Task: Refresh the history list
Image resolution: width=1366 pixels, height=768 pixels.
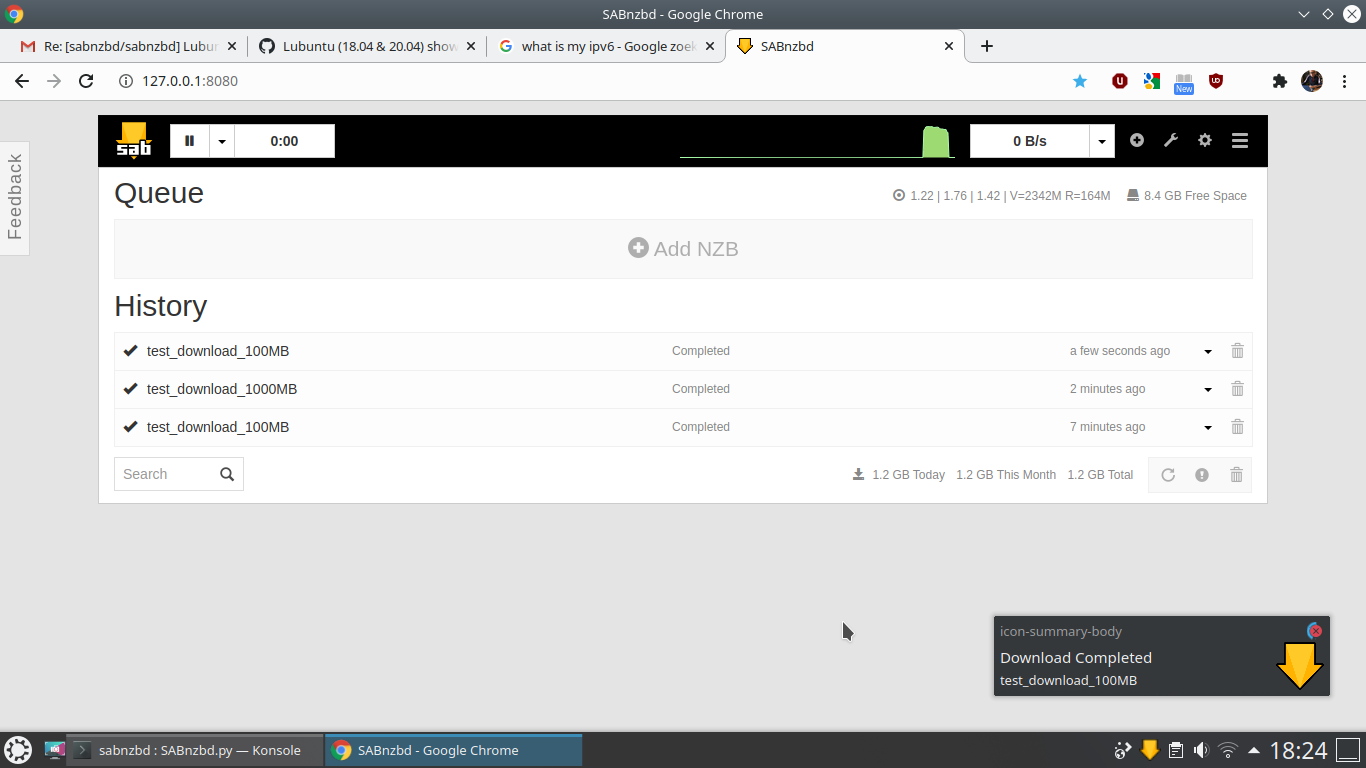Action: (1168, 474)
